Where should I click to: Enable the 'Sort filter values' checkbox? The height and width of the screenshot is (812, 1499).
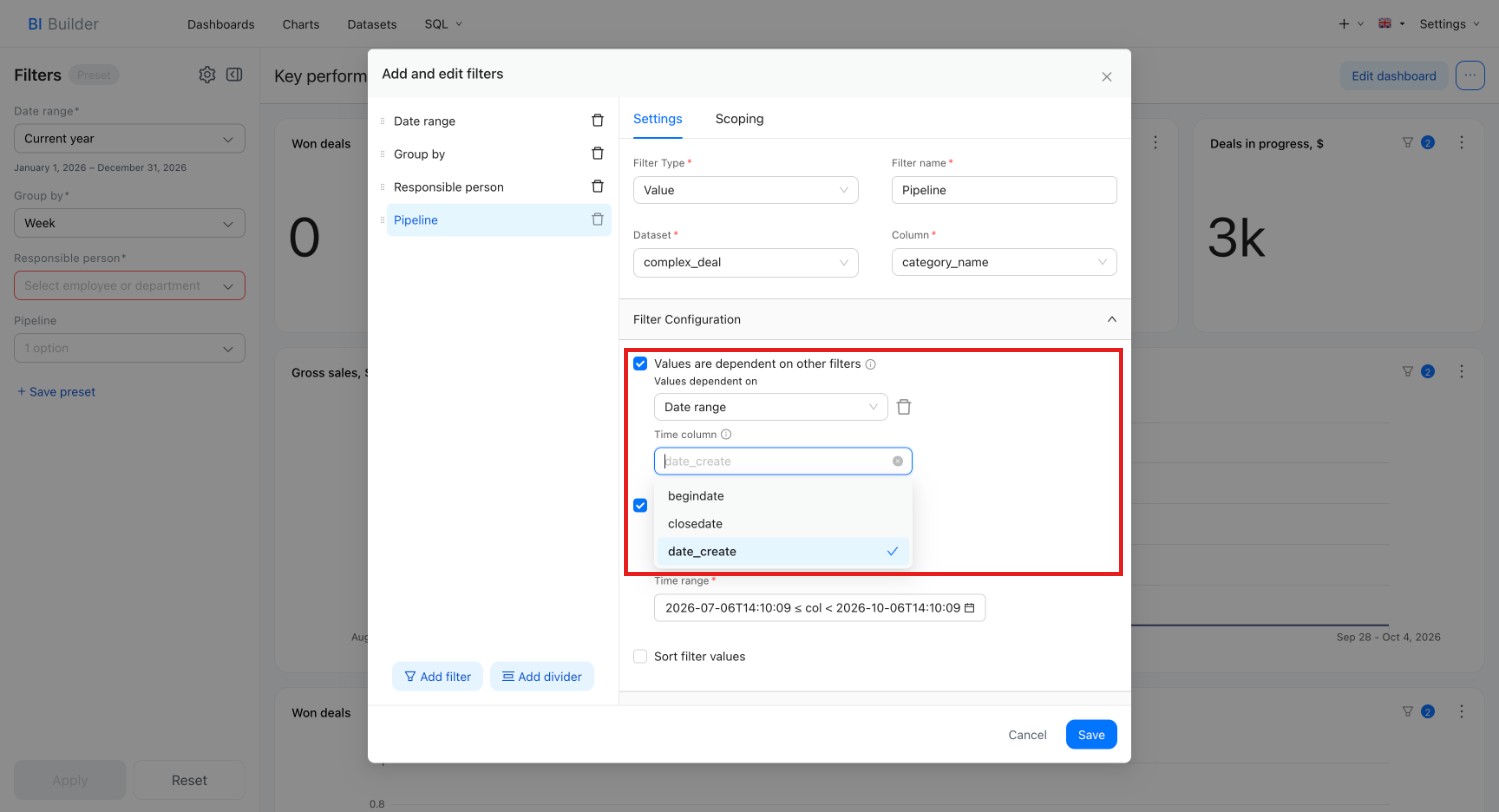(x=640, y=657)
